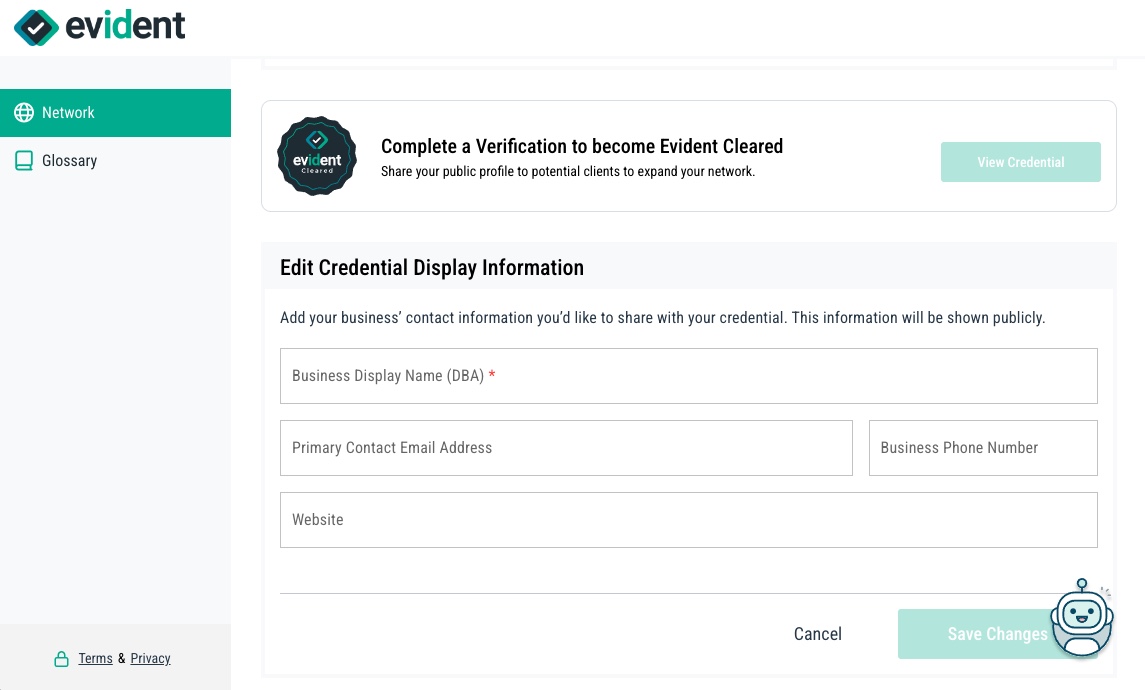
Task: Open the Privacy policy link
Action: 150,658
